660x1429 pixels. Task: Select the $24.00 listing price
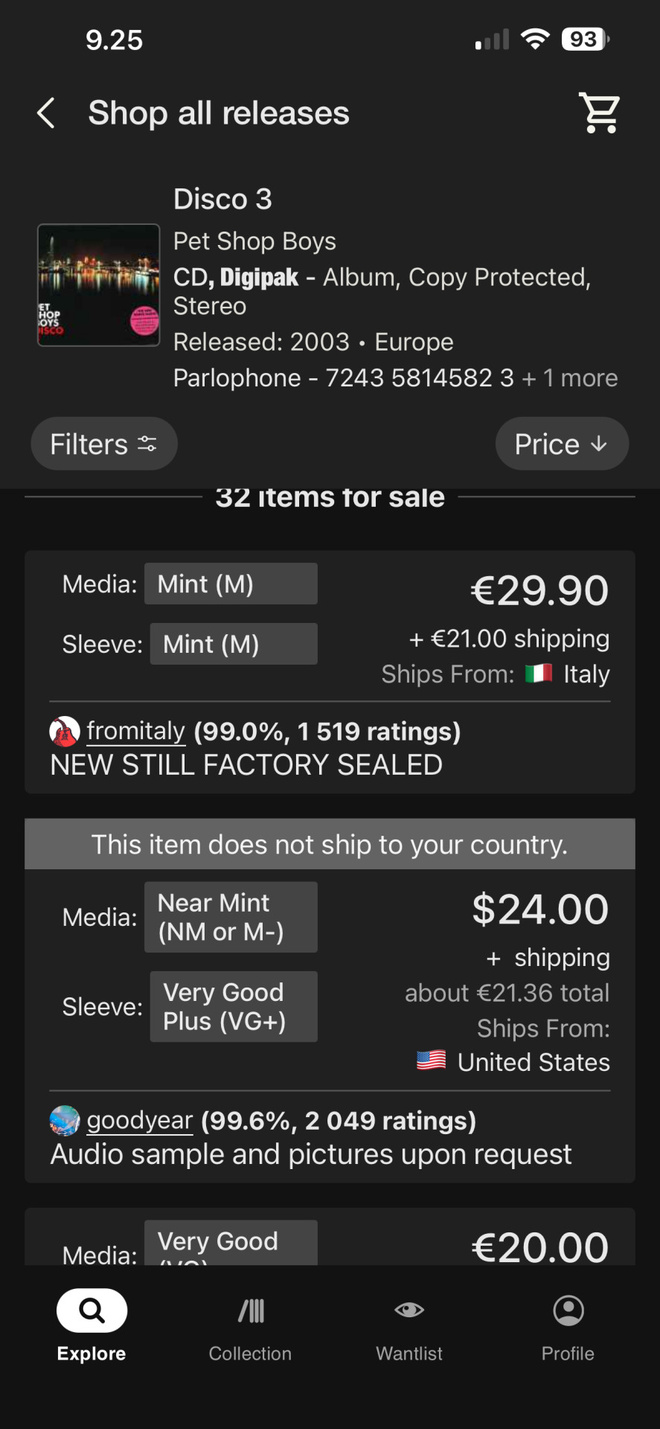click(540, 909)
